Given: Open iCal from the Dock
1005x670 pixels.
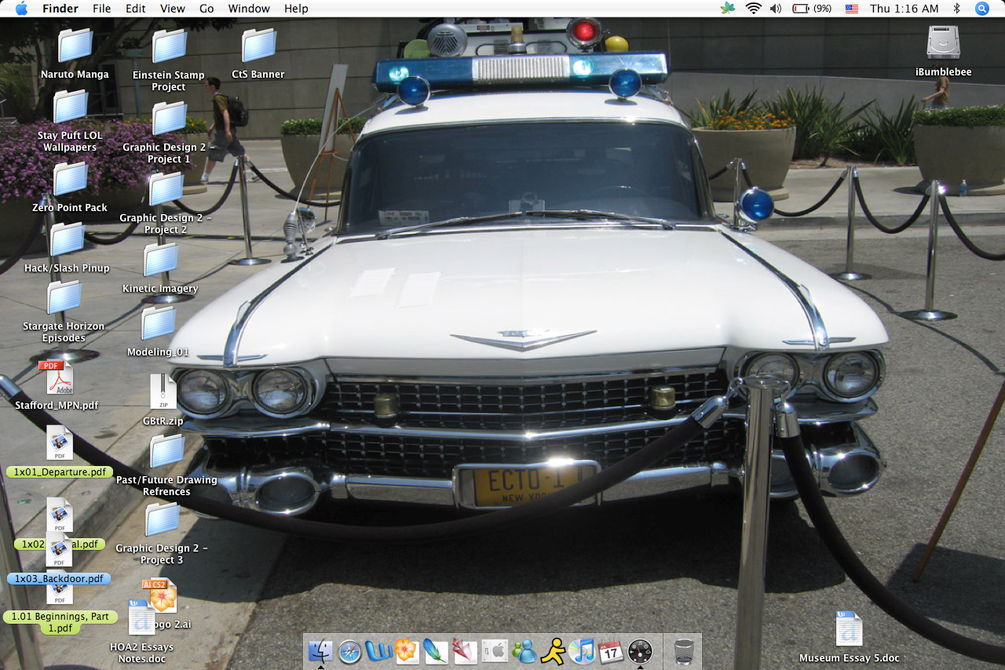Looking at the screenshot, I should pyautogui.click(x=609, y=651).
